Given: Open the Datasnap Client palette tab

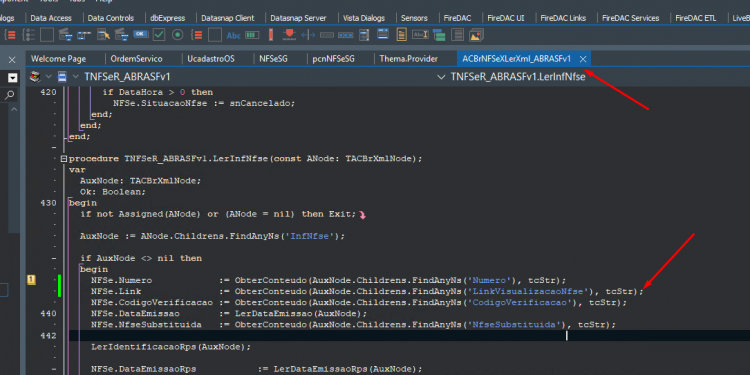Looking at the screenshot, I should (x=228, y=18).
